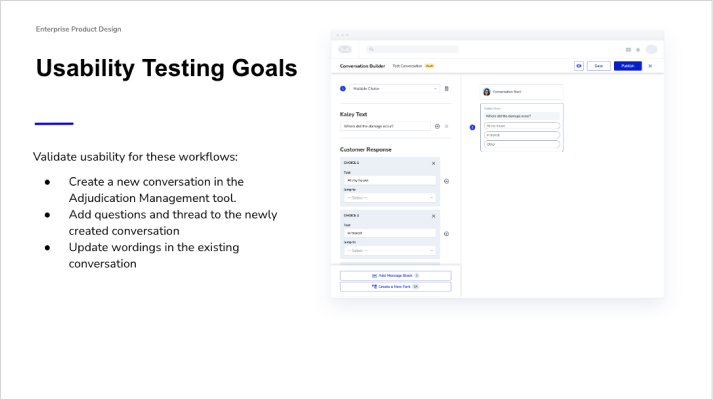713x400 pixels.
Task: Expand the Jump to dropdown in Choice 2
Action: pyautogui.click(x=389, y=249)
